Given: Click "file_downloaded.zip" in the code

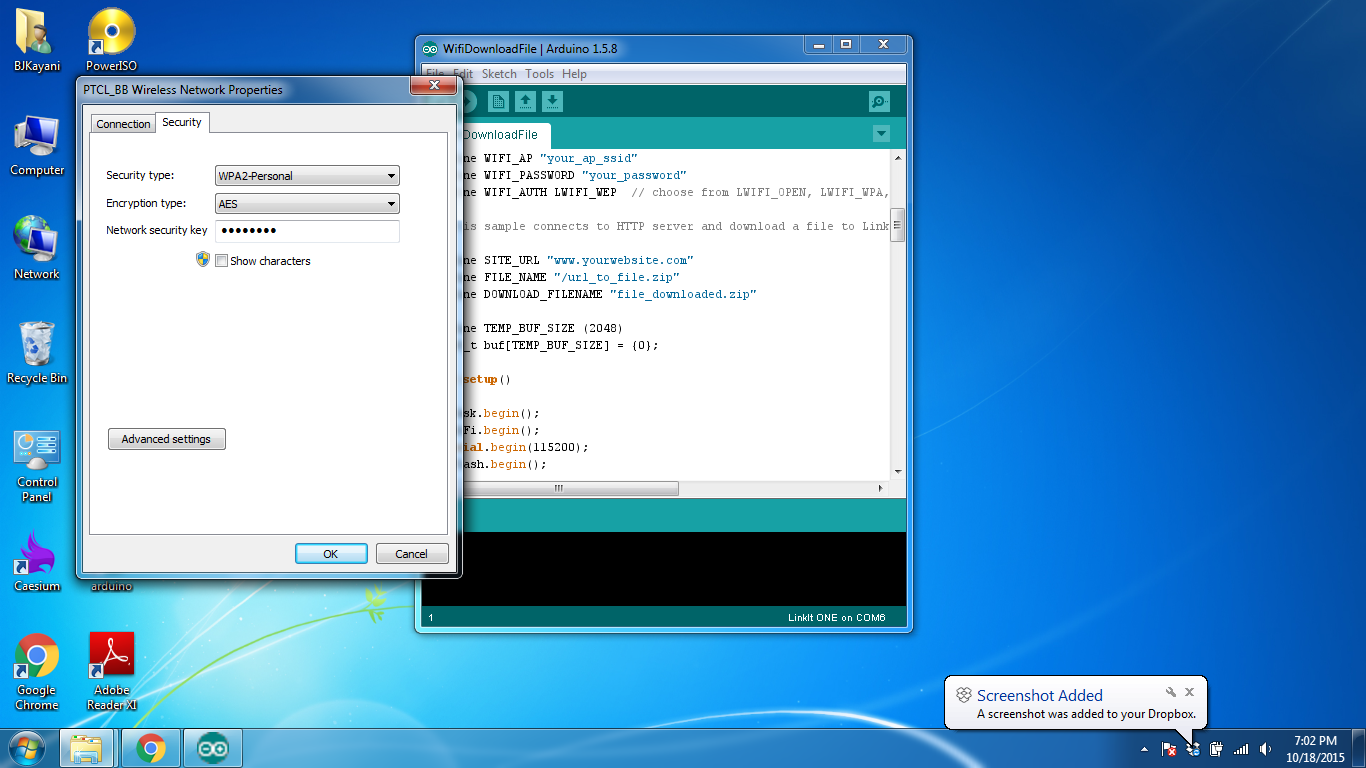Looking at the screenshot, I should [x=683, y=294].
